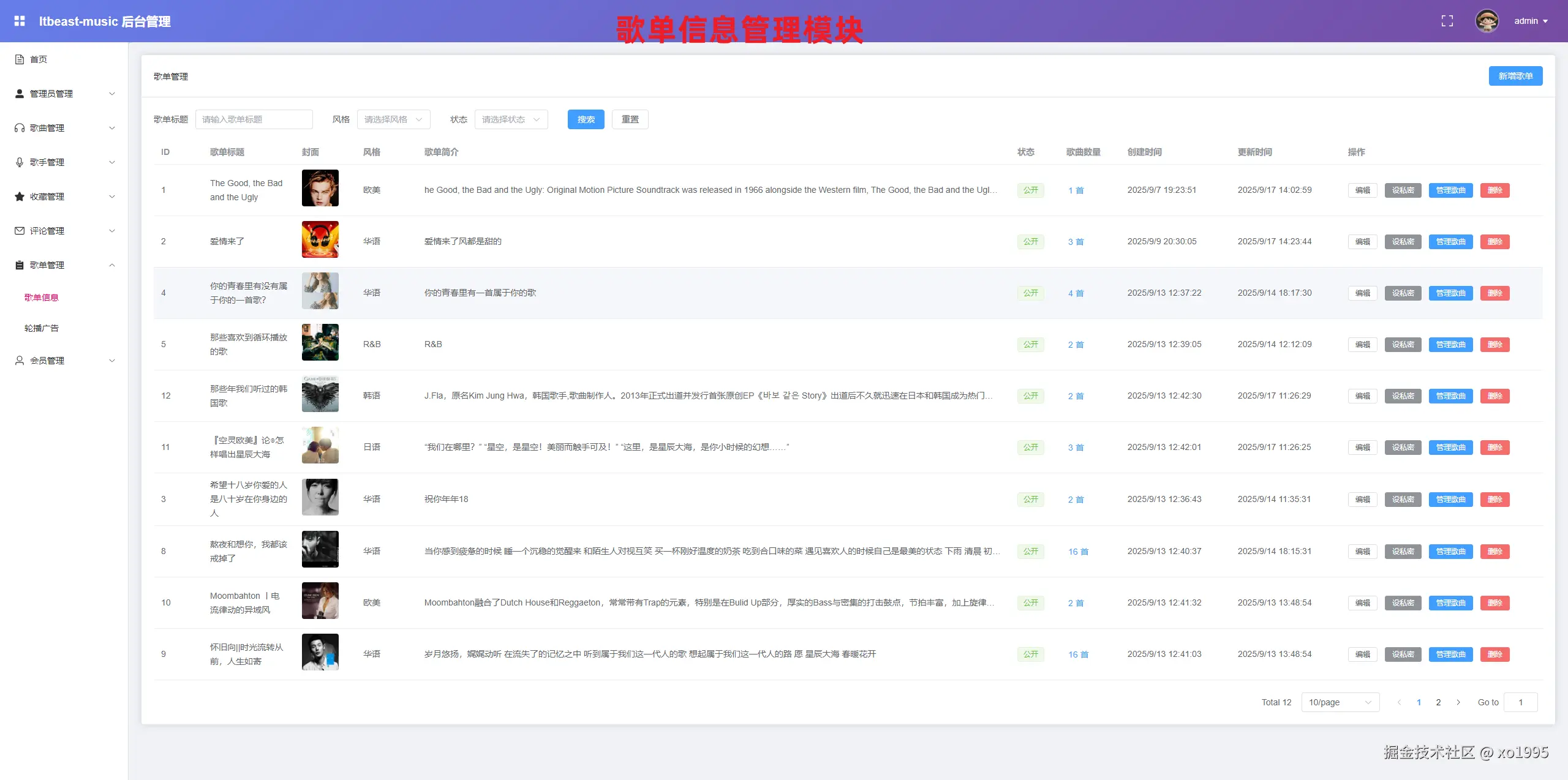Screen dimensions: 1568x780
Task: Open the 风格 style dropdown
Action: coord(393,119)
